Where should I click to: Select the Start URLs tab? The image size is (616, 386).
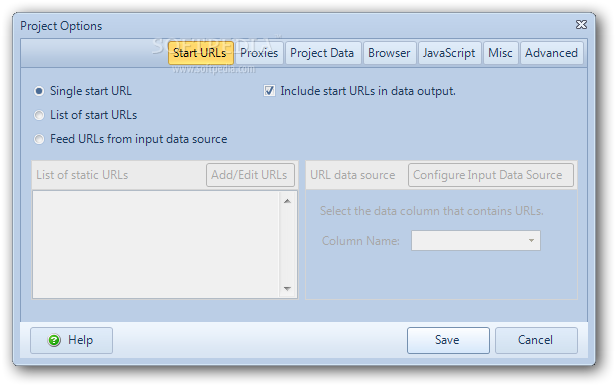click(x=200, y=53)
